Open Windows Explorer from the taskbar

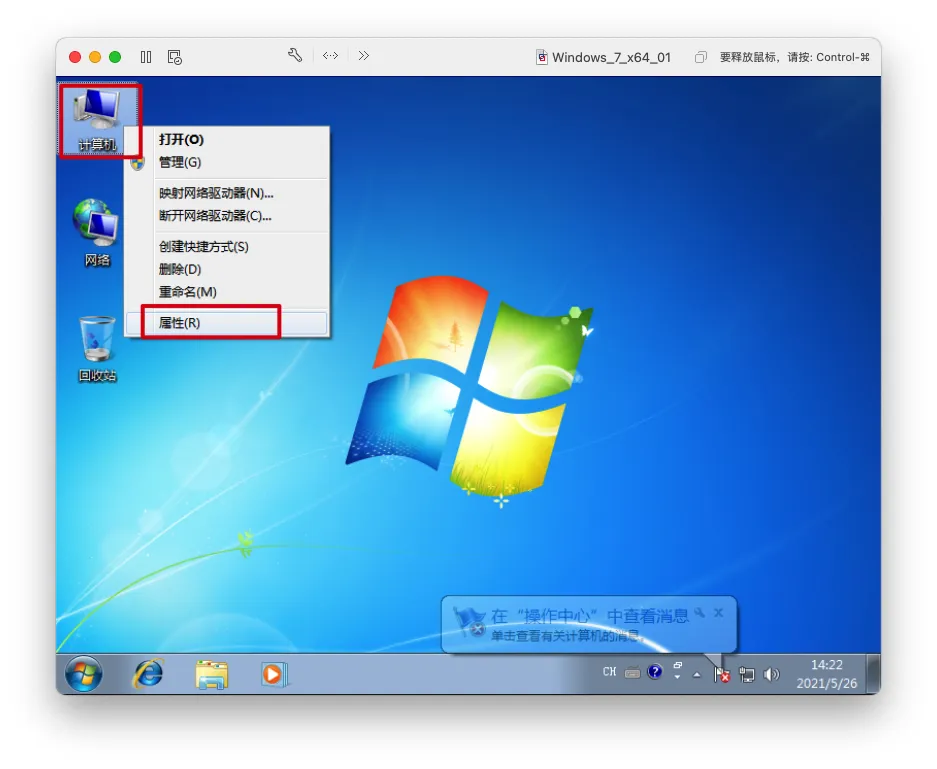pyautogui.click(x=212, y=675)
